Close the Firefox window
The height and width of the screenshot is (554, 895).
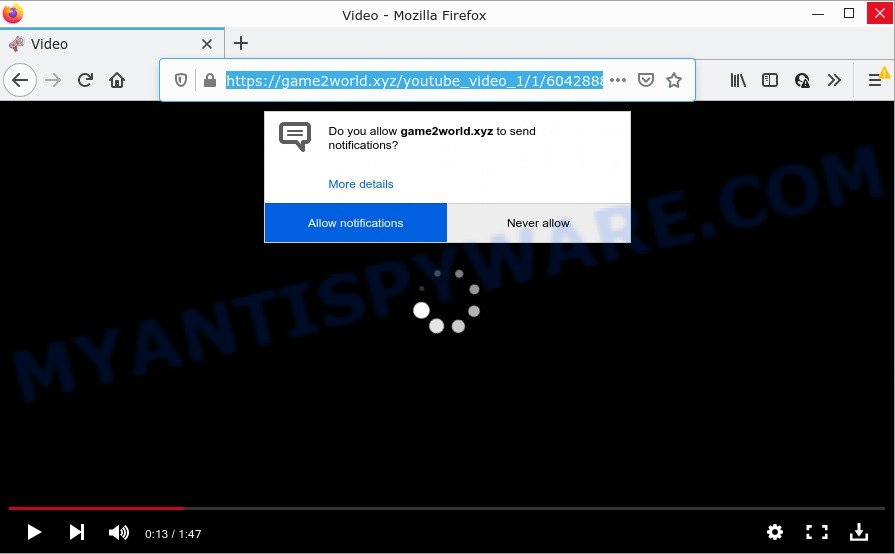880,13
